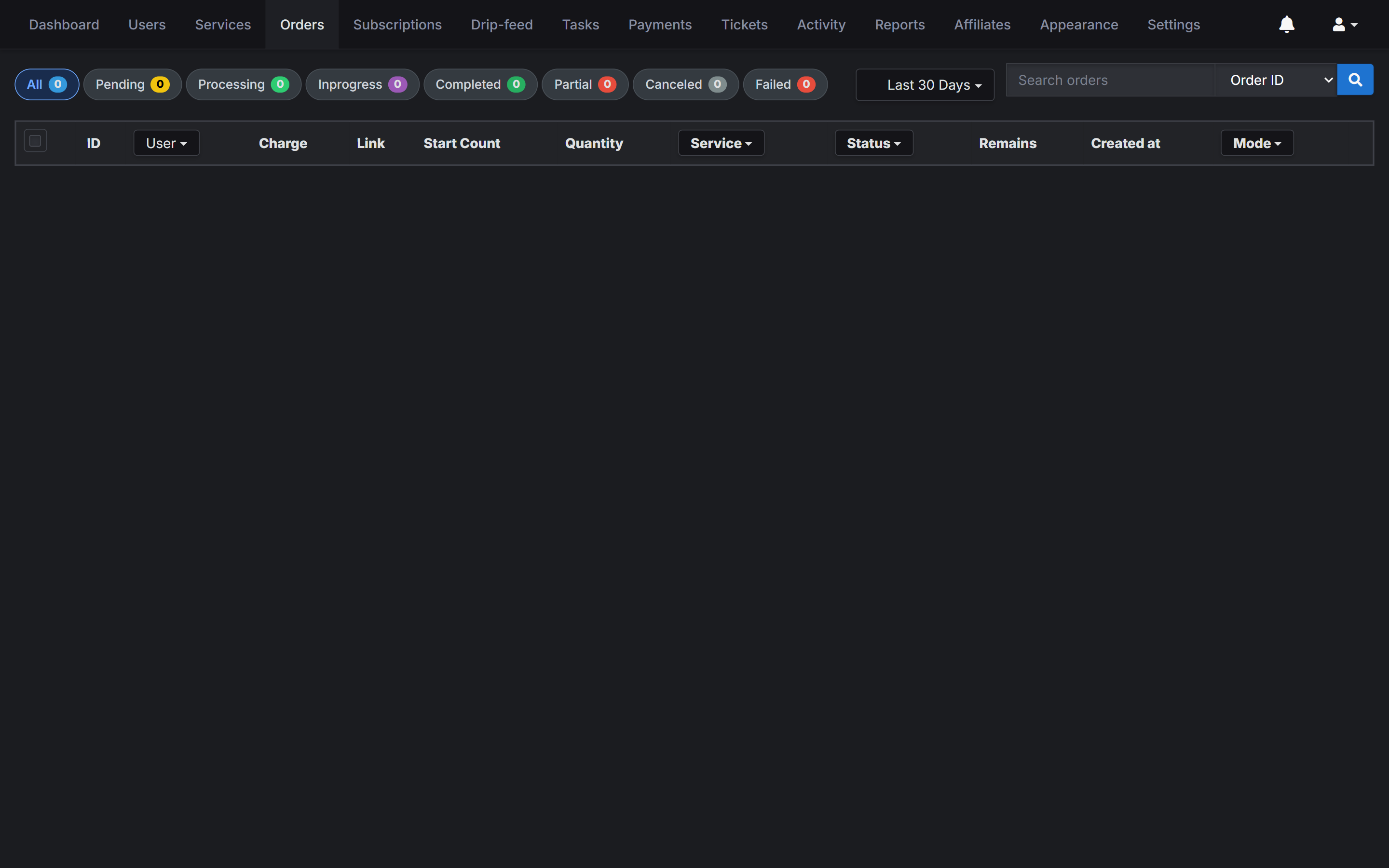The height and width of the screenshot is (868, 1389).
Task: Filter orders by Processing
Action: pos(244,84)
